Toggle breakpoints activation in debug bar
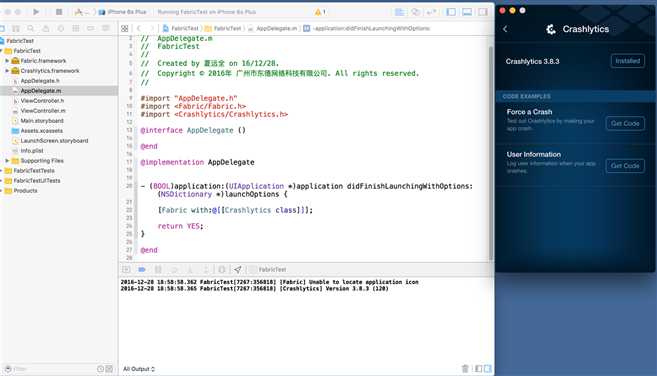Viewport: 657px width, 376px height. click(142, 270)
